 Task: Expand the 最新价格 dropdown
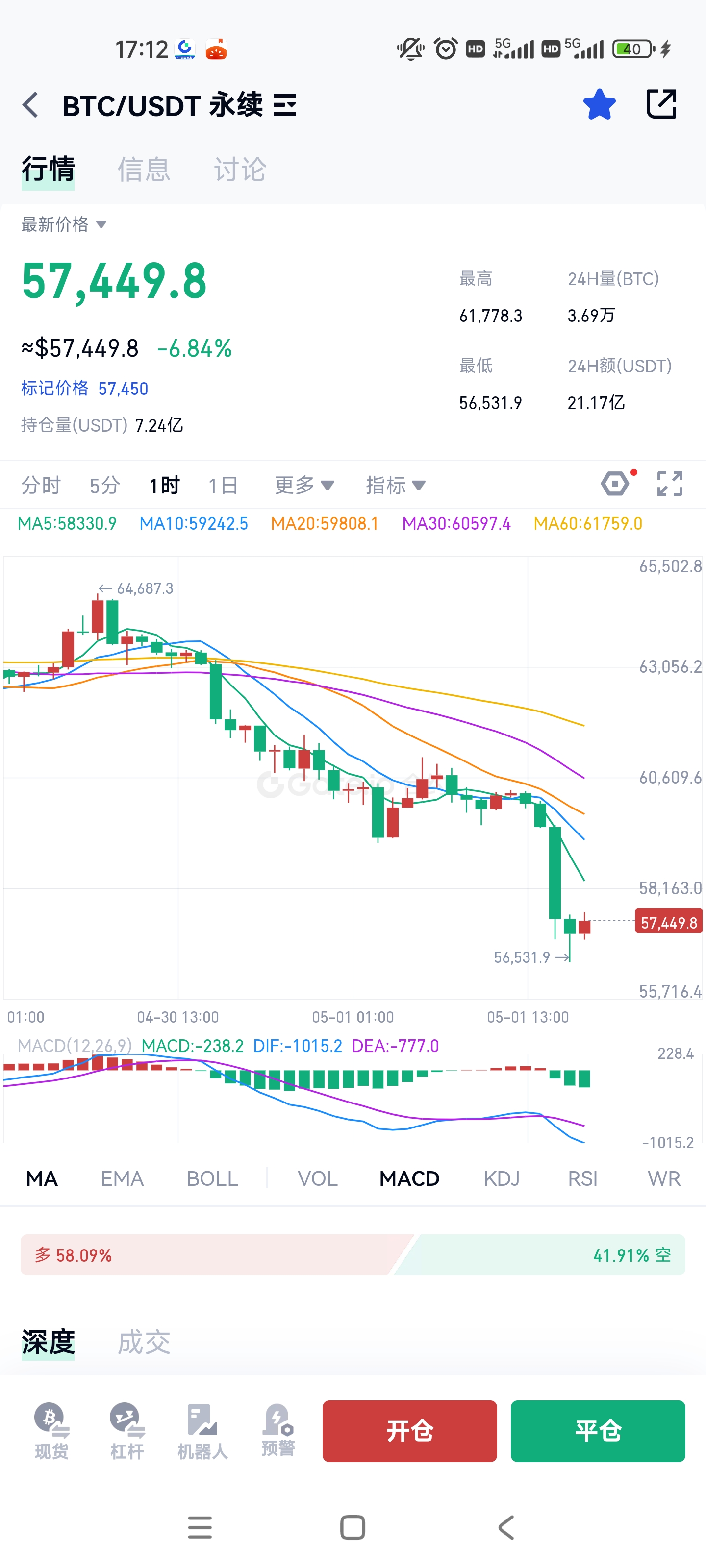pos(64,224)
